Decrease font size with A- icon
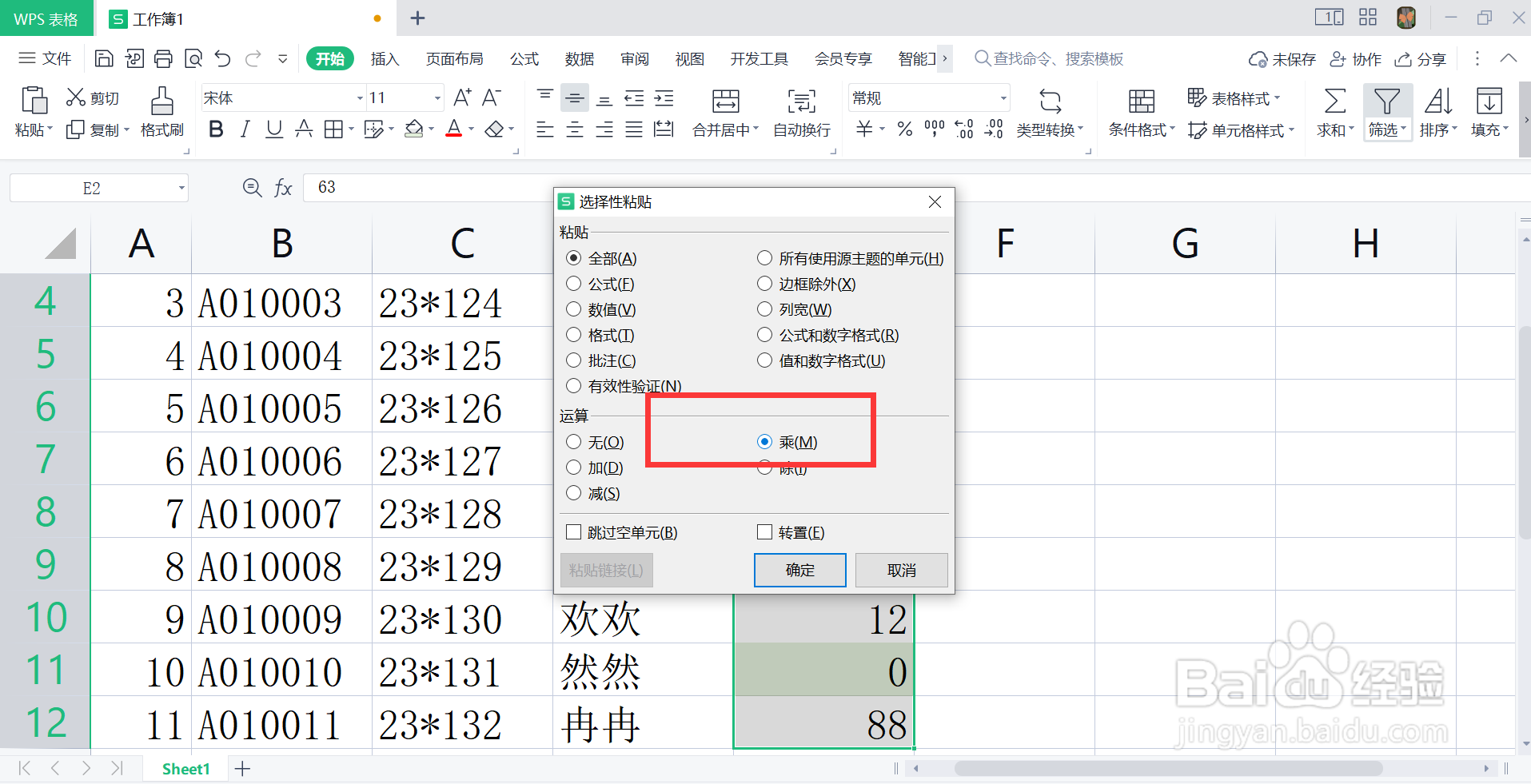Viewport: 1531px width, 784px height. click(x=492, y=98)
